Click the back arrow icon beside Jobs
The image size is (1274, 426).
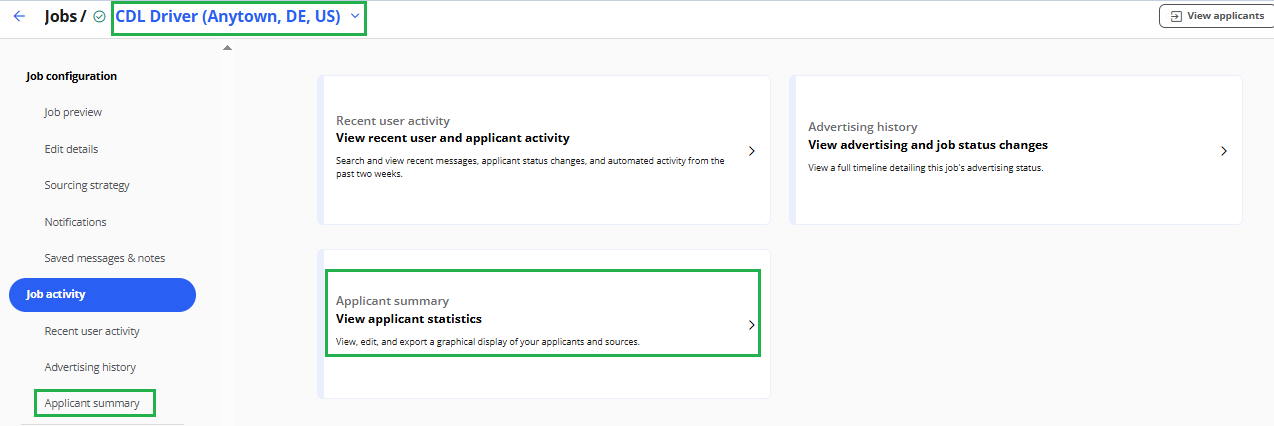click(x=19, y=17)
